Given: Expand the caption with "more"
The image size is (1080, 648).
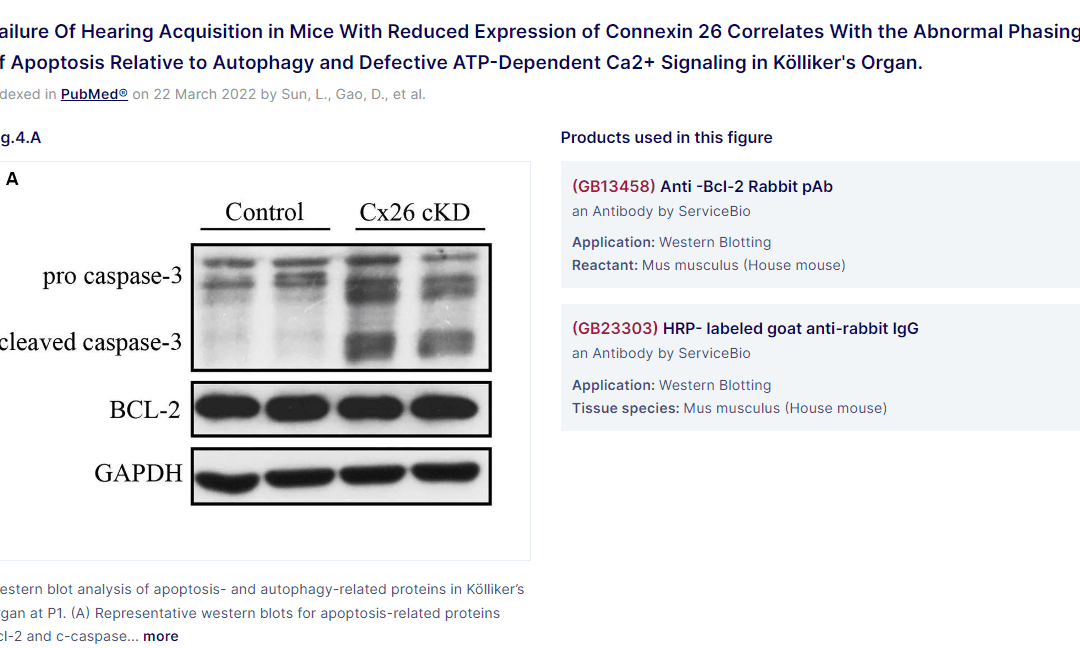Looking at the screenshot, I should tap(160, 636).
